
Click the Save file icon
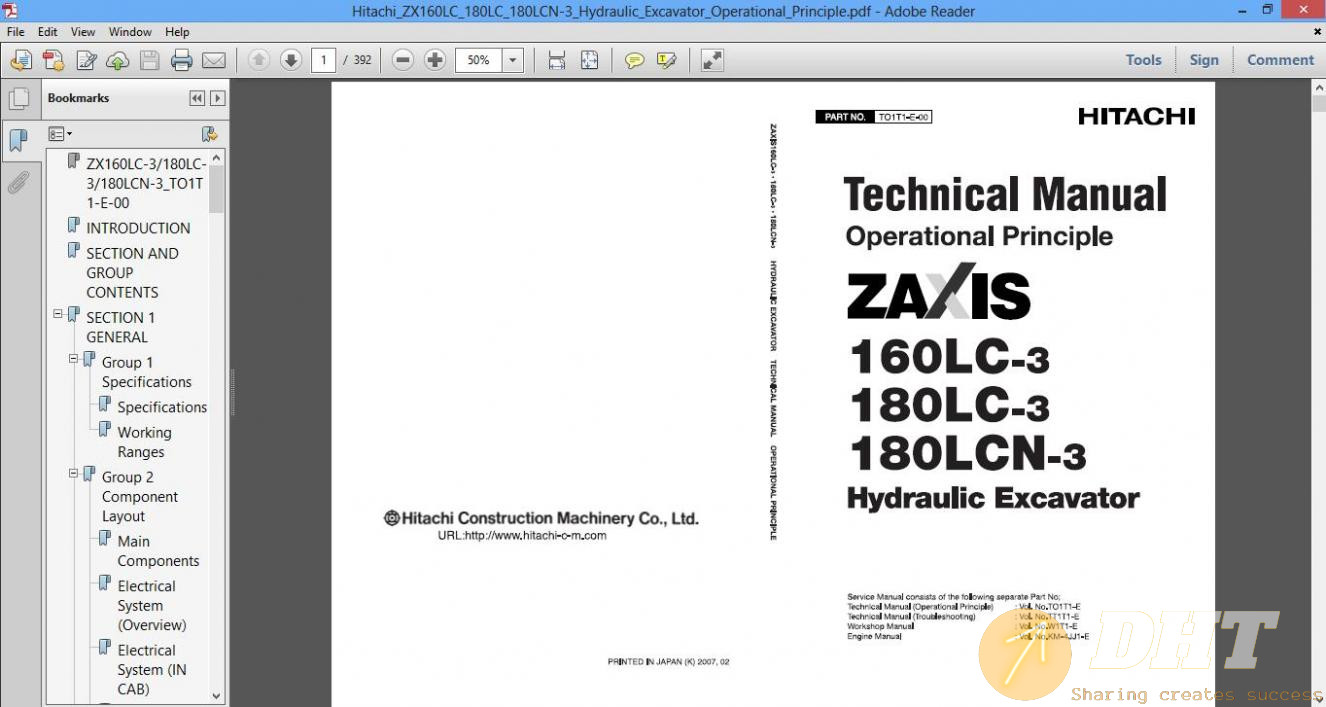(149, 60)
